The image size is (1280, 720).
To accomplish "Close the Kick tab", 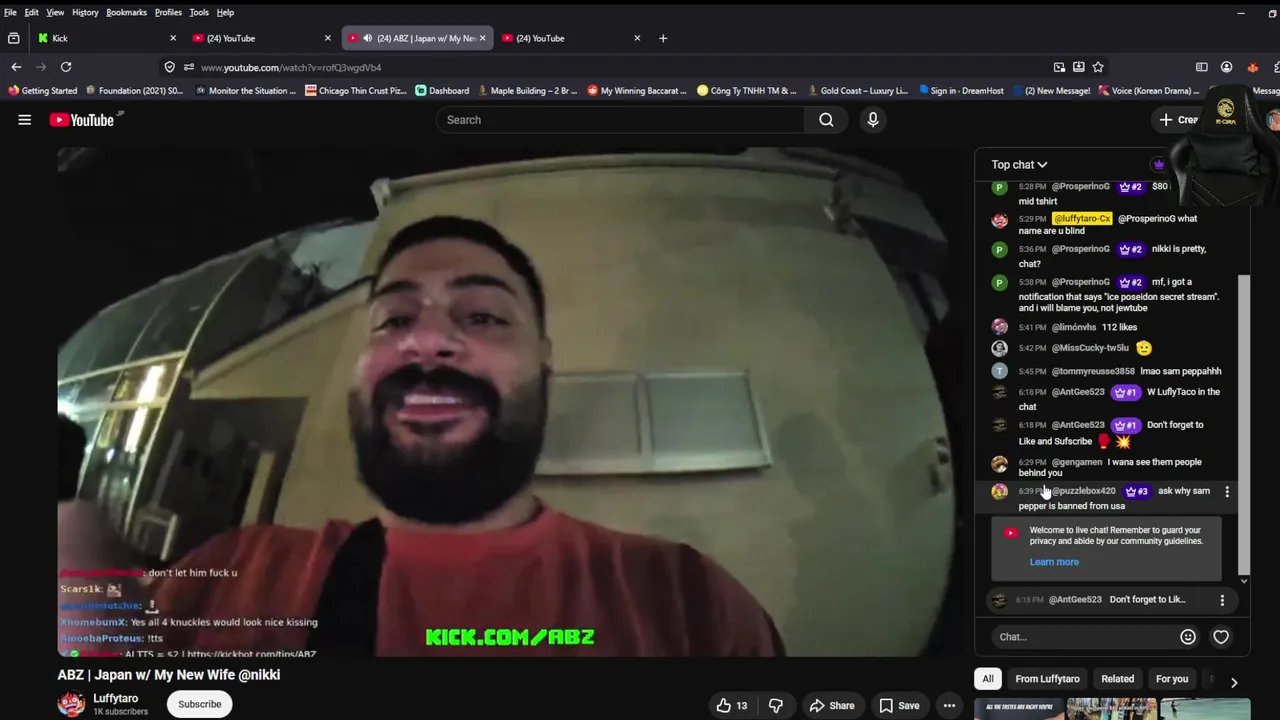I will click(172, 38).
